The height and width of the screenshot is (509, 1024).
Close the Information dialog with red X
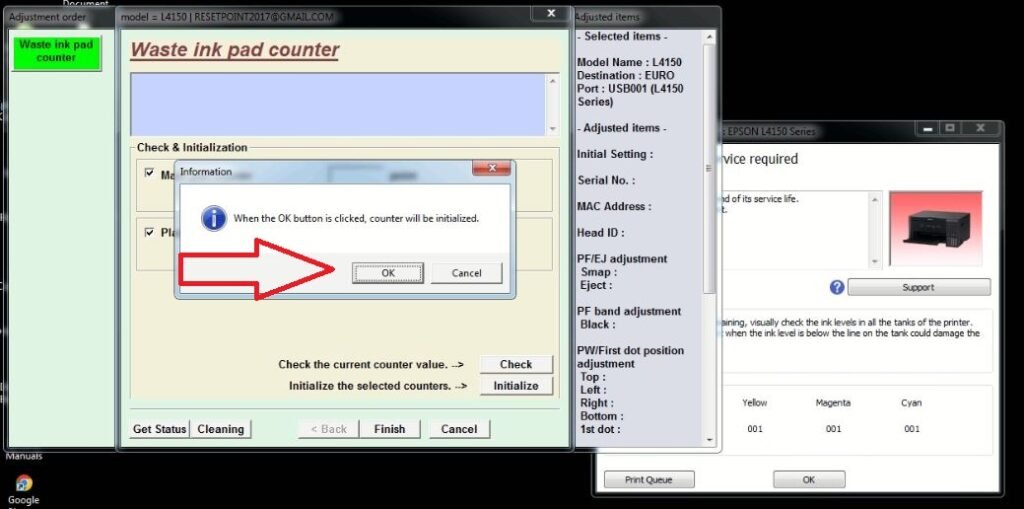tap(491, 169)
